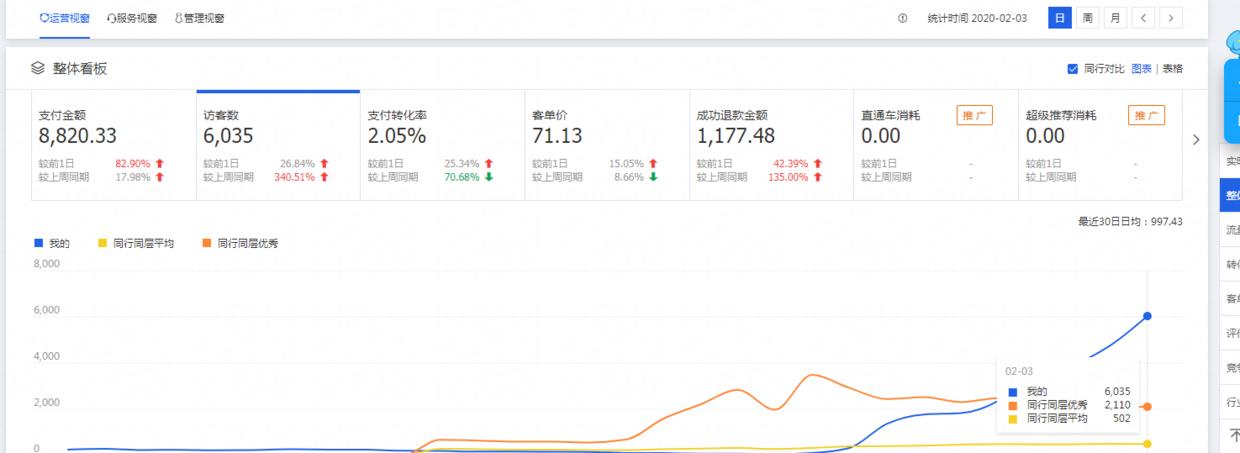
Task: Select the 直通车消耗 metric card
Action: [x=936, y=146]
